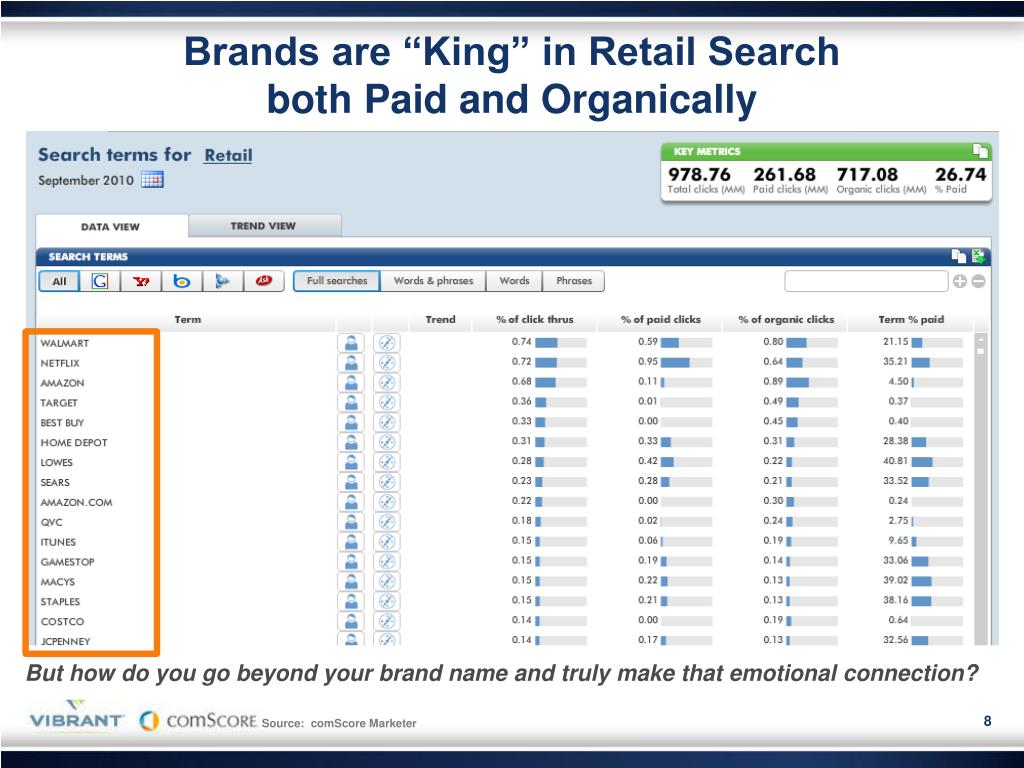Open demographic profile icon for QVC

click(x=351, y=522)
